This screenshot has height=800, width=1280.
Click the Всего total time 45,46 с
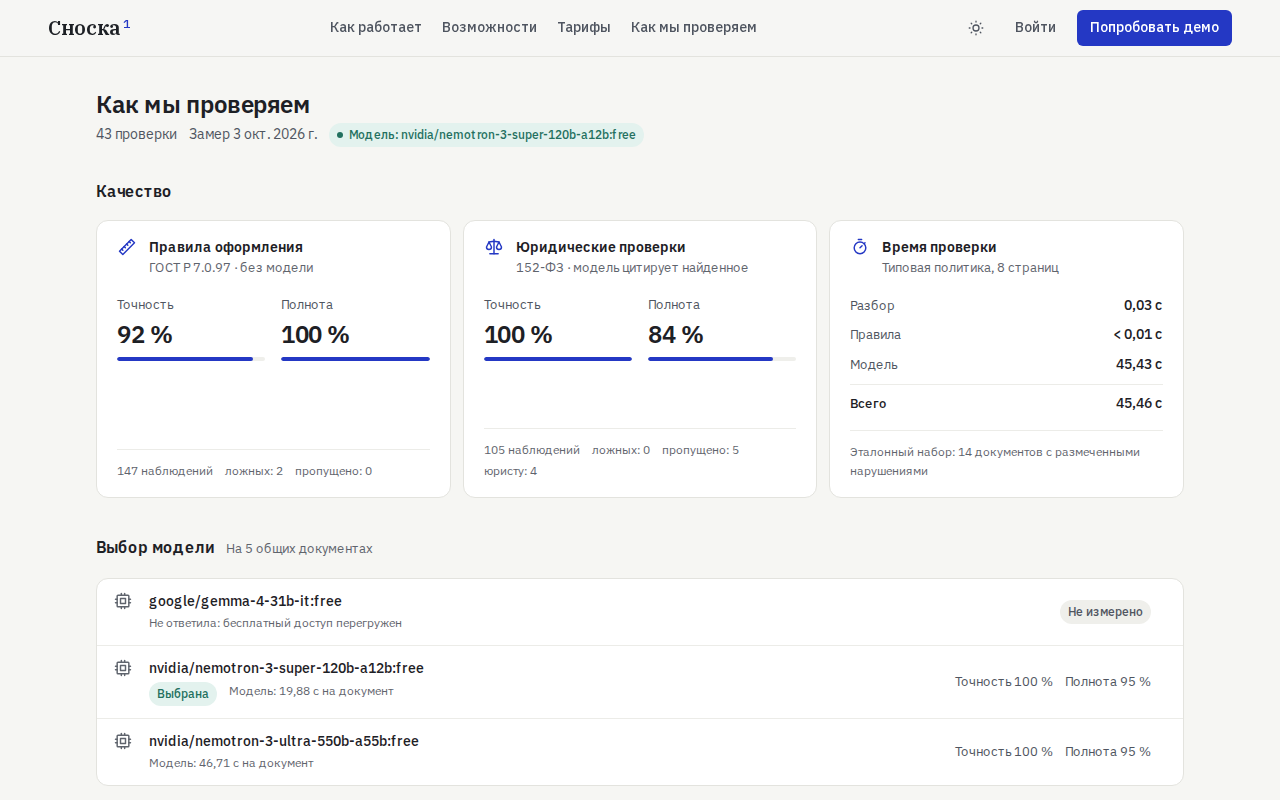tap(1139, 404)
